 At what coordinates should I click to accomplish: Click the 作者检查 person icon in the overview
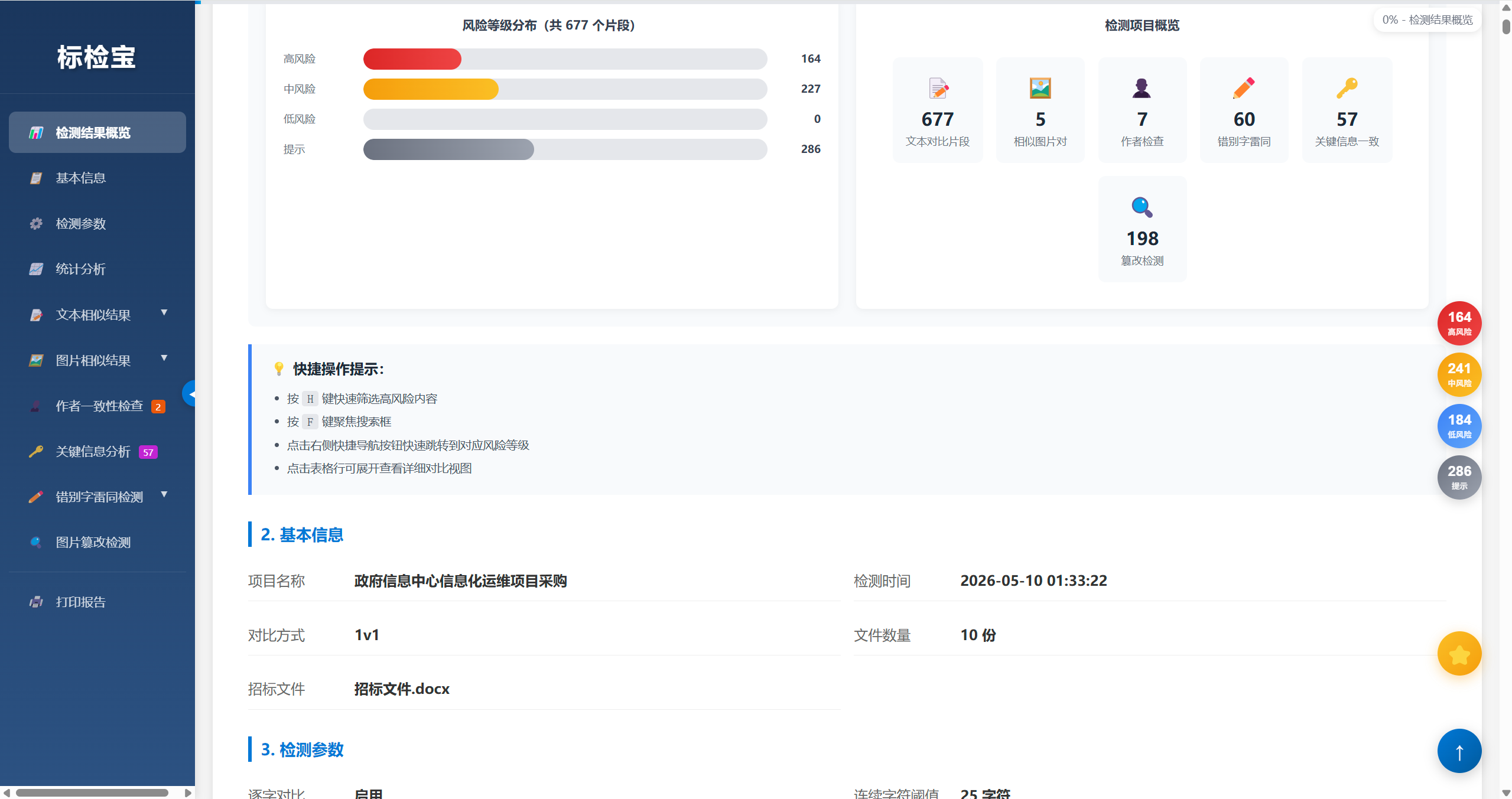1142,88
